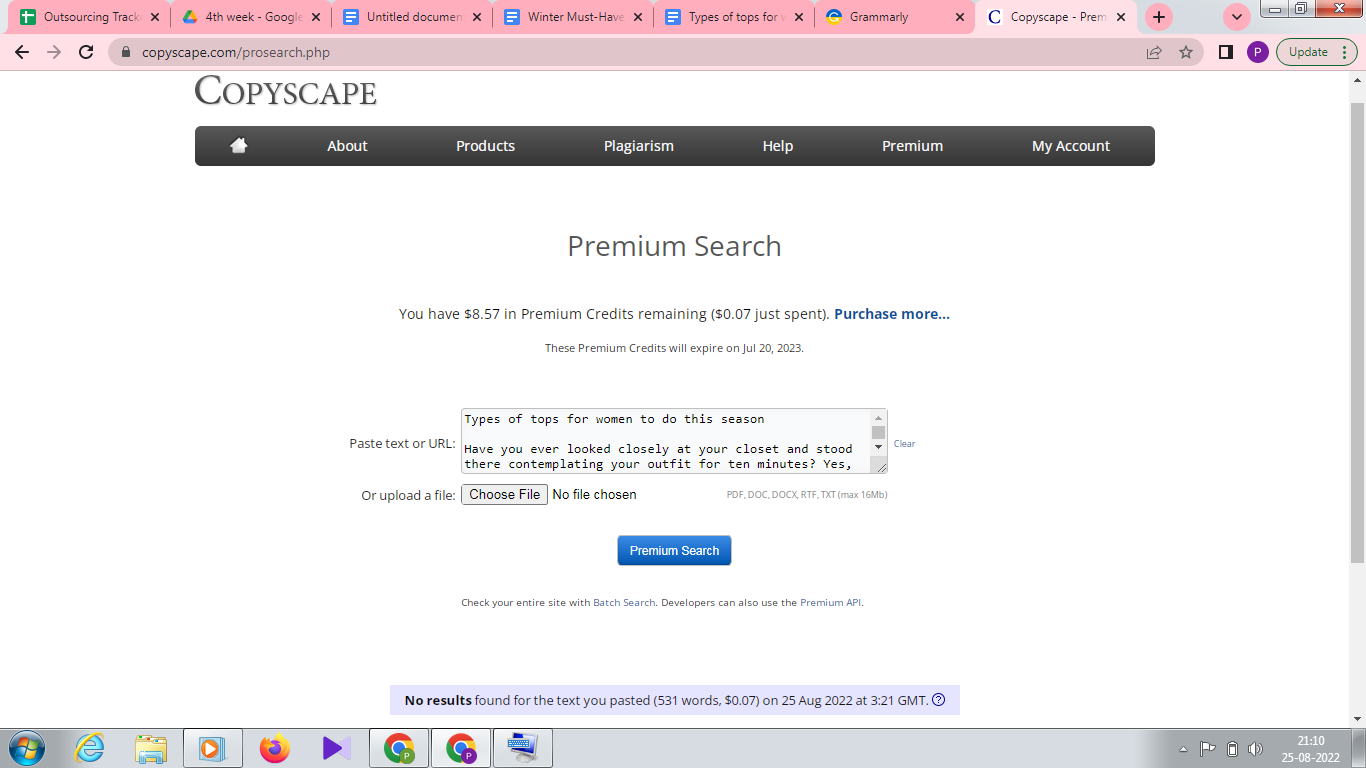Viewport: 1366px width, 768px height.
Task: Bookmark this page with the star icon
Action: point(1186,52)
